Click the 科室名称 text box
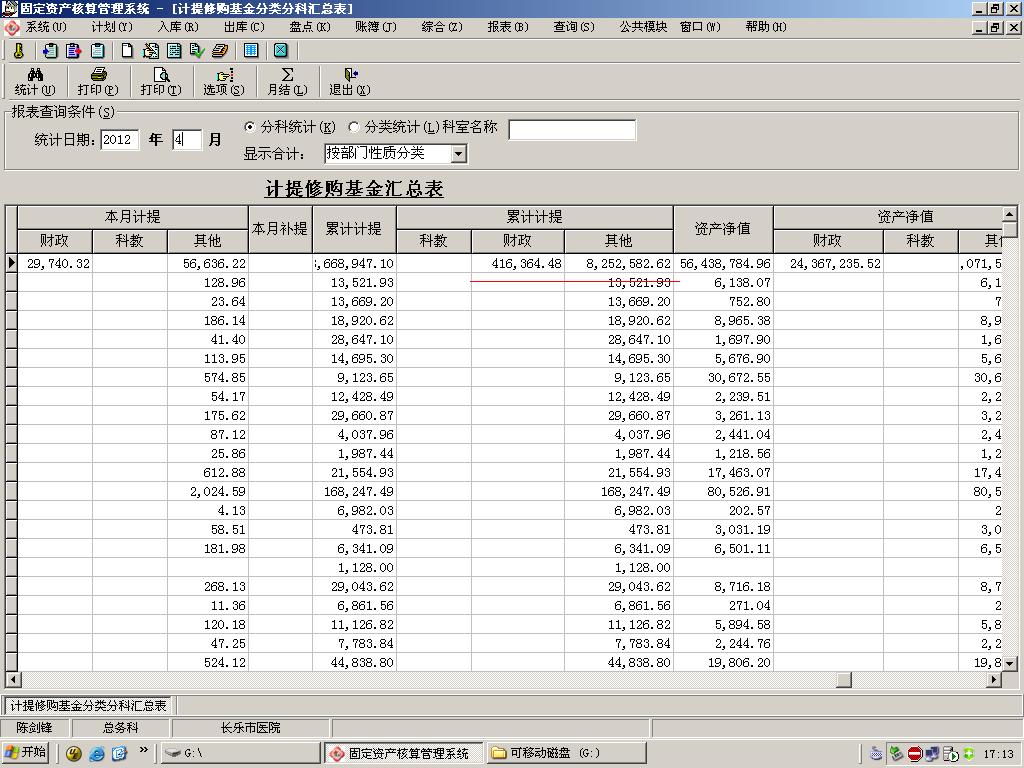Image resolution: width=1024 pixels, height=768 pixels. 572,129
